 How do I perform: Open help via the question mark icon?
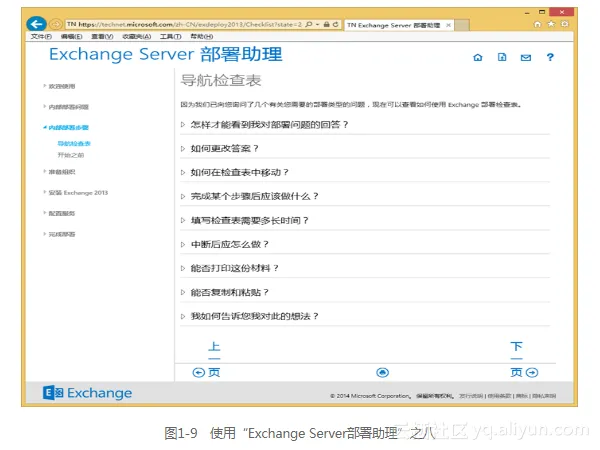(550, 58)
